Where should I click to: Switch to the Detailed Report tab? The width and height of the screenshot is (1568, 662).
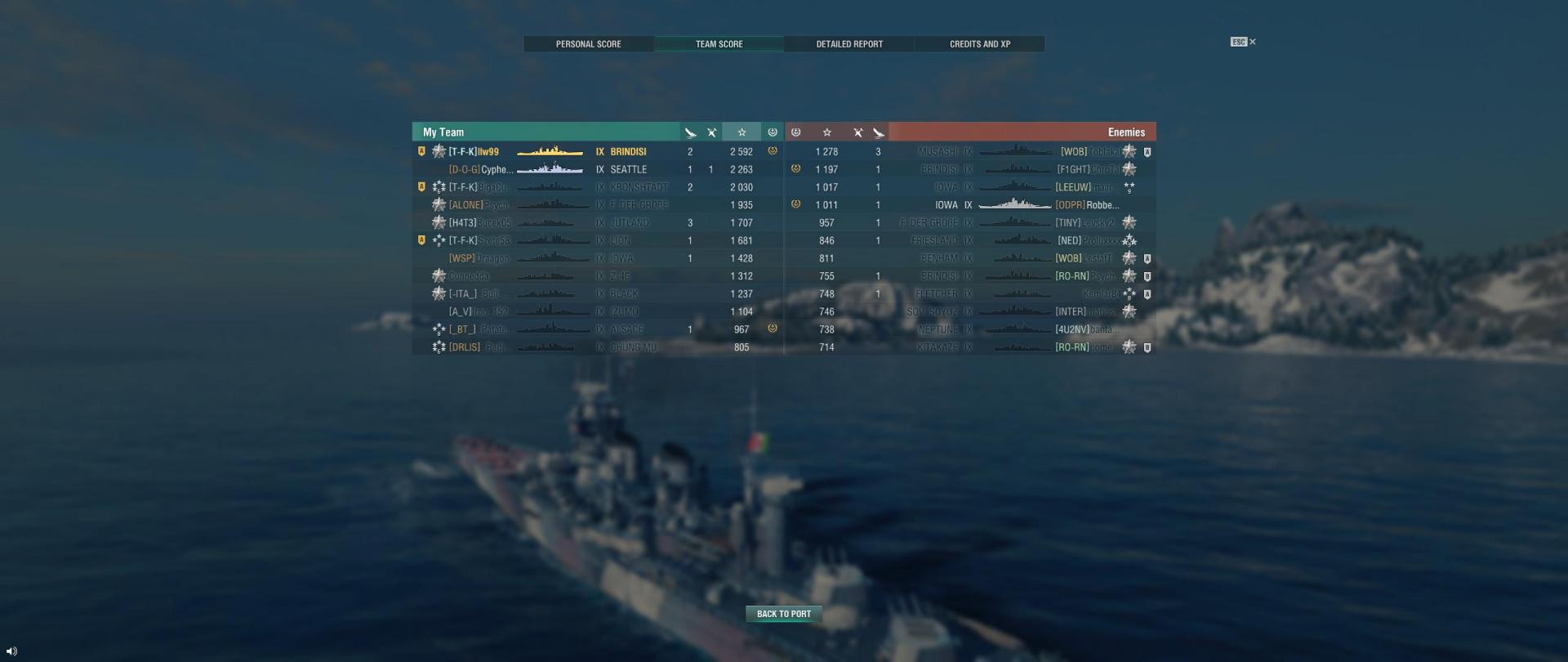[x=849, y=44]
